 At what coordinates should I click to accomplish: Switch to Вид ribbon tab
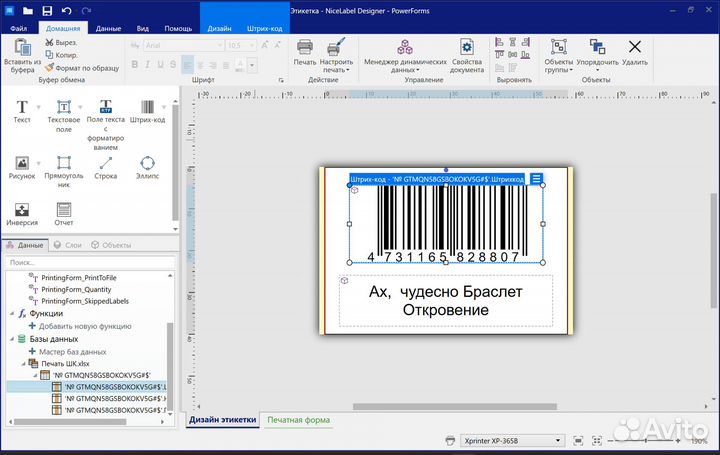coord(143,28)
